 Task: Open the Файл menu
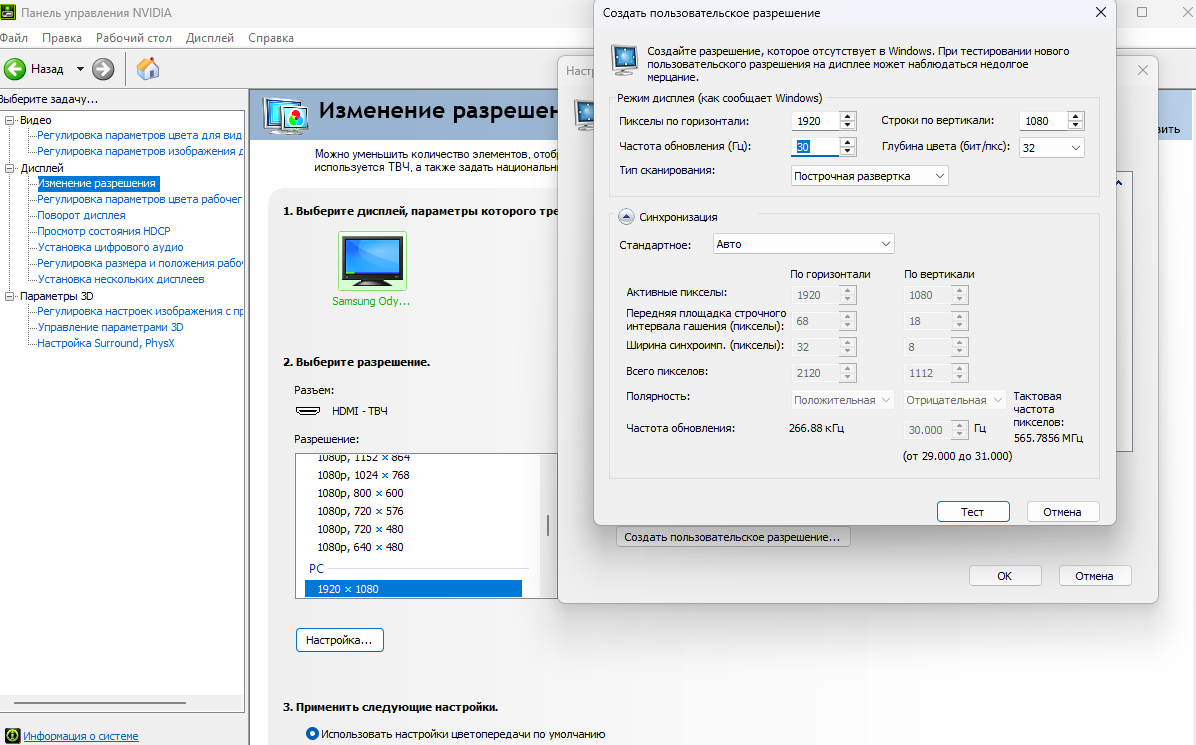click(14, 38)
